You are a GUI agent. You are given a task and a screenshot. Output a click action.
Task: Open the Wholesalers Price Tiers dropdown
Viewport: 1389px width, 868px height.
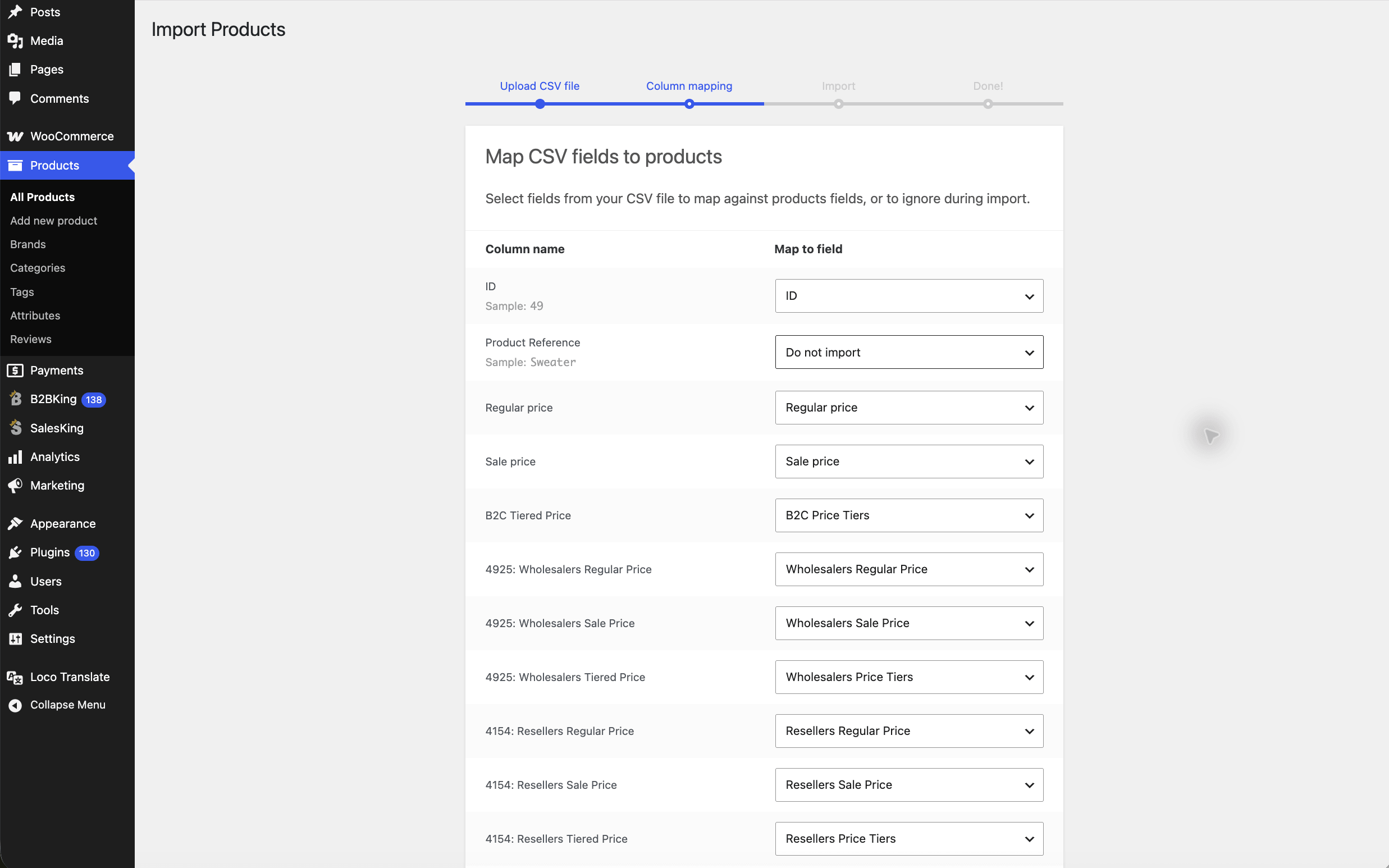pos(909,678)
